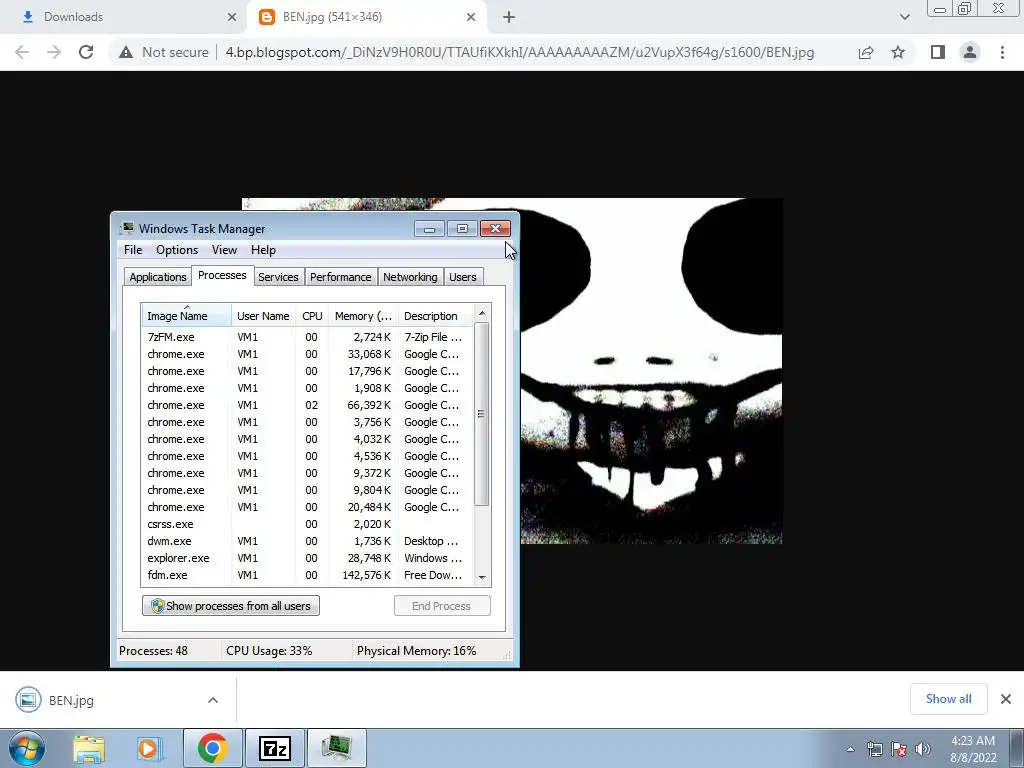Sort by Description column header

(x=434, y=315)
